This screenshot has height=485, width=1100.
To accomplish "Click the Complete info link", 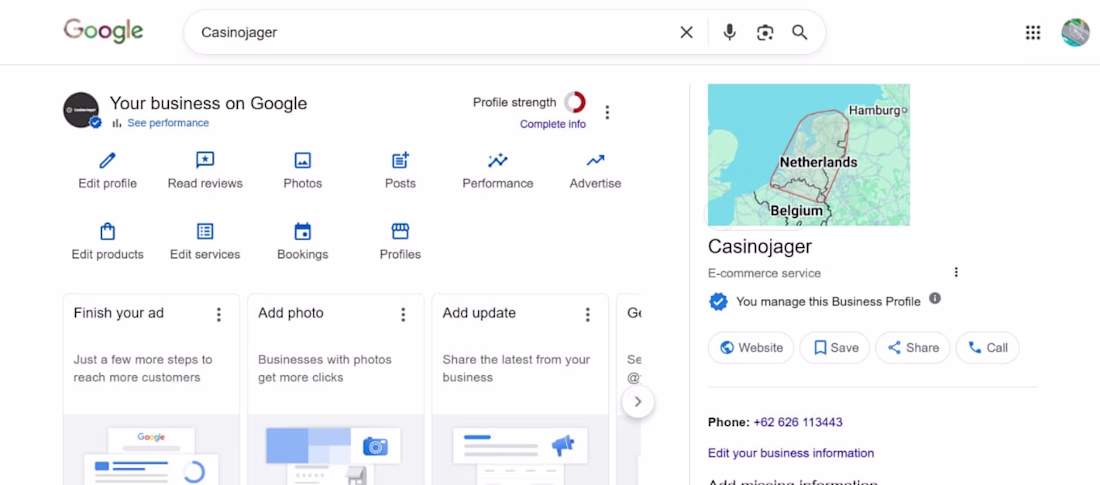I will (x=553, y=124).
